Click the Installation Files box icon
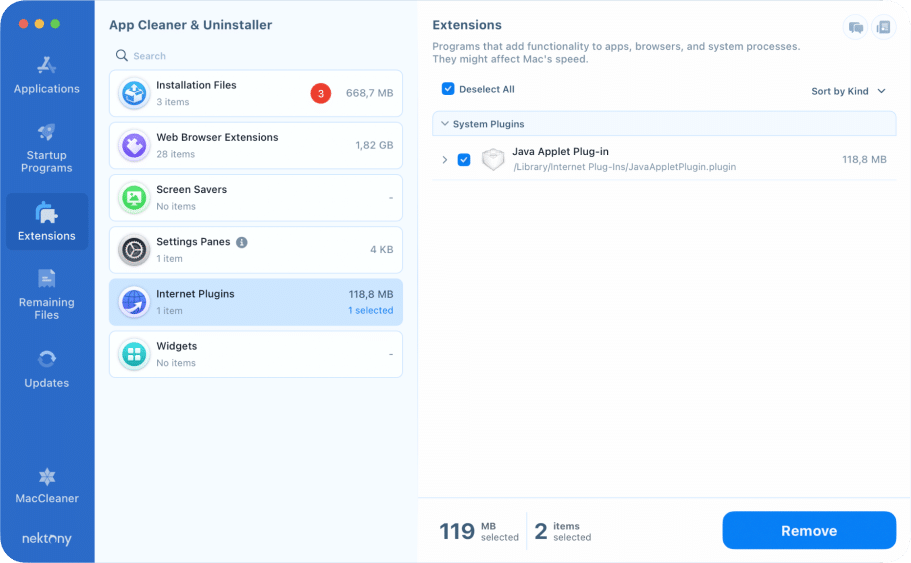 pos(134,93)
